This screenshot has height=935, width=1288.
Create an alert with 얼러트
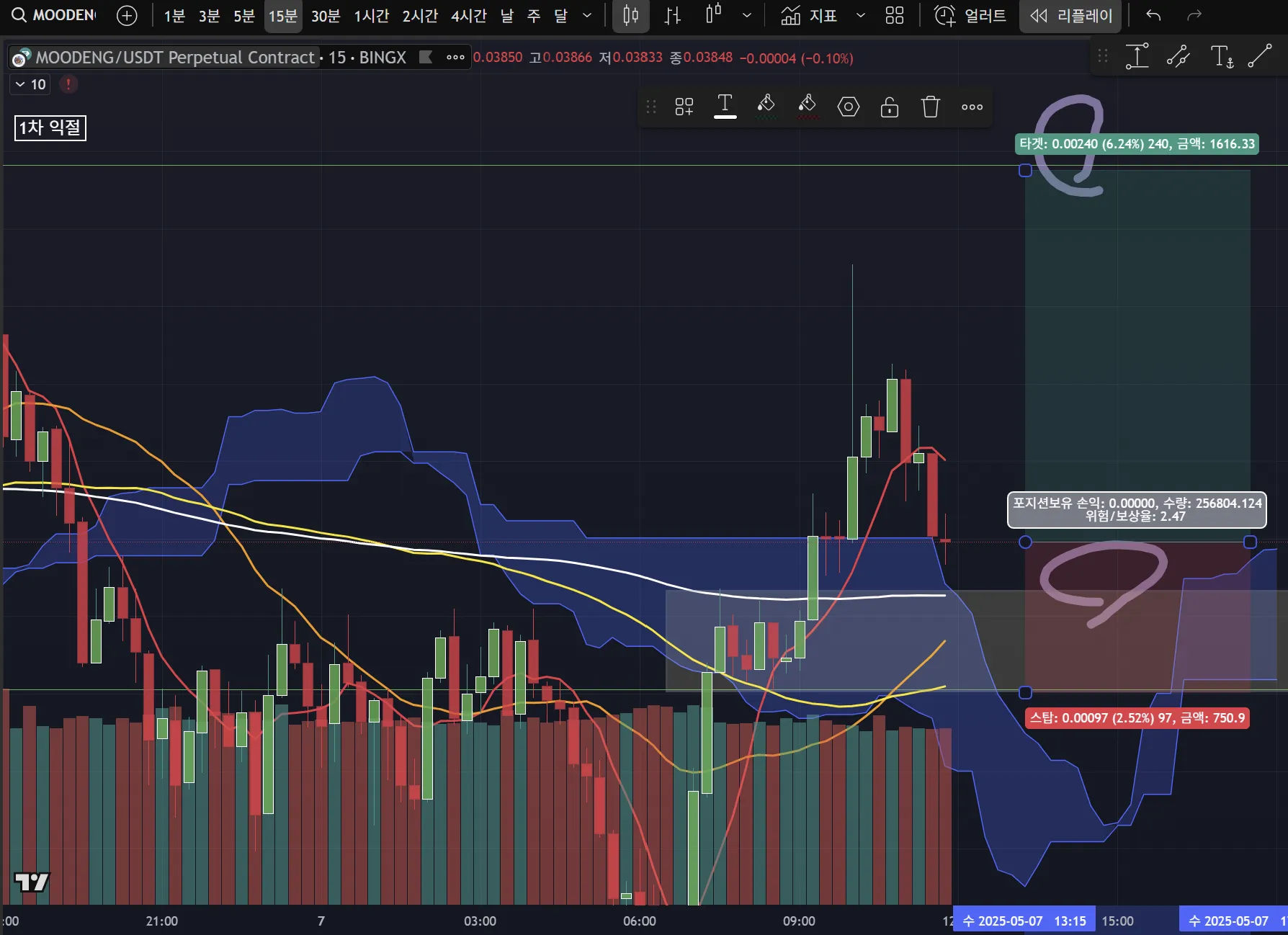coord(970,16)
